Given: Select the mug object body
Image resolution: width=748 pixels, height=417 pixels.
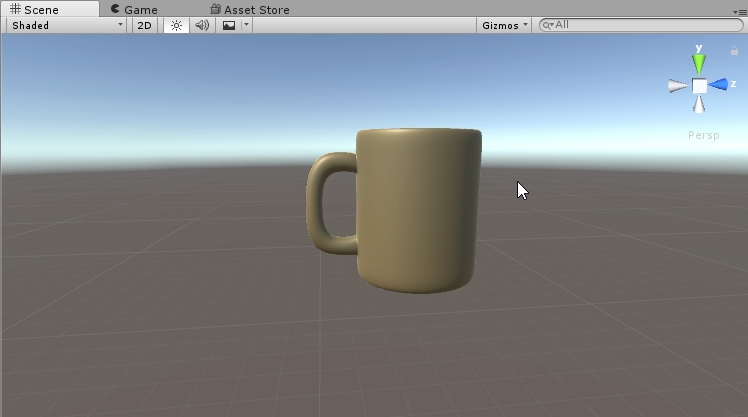Looking at the screenshot, I should (417, 210).
